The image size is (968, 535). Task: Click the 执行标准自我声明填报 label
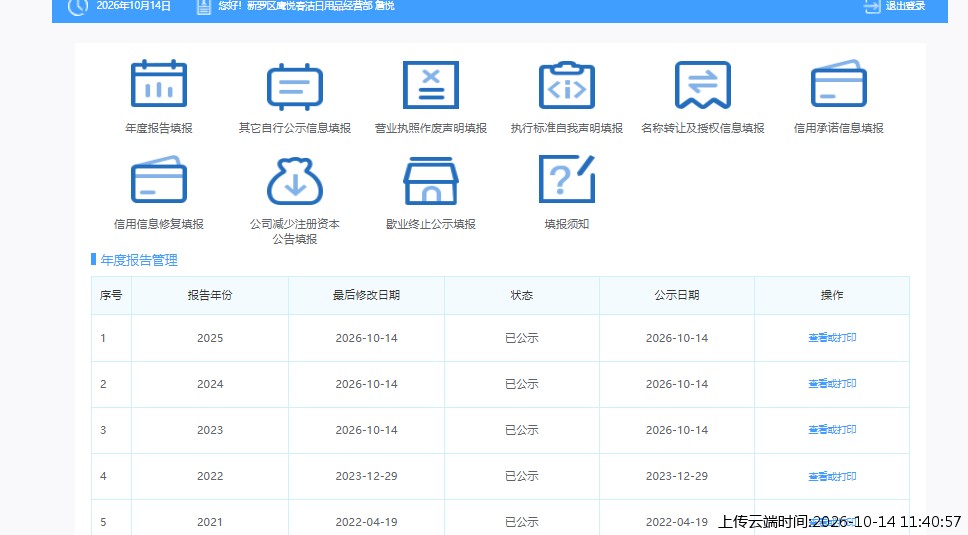(x=566, y=128)
